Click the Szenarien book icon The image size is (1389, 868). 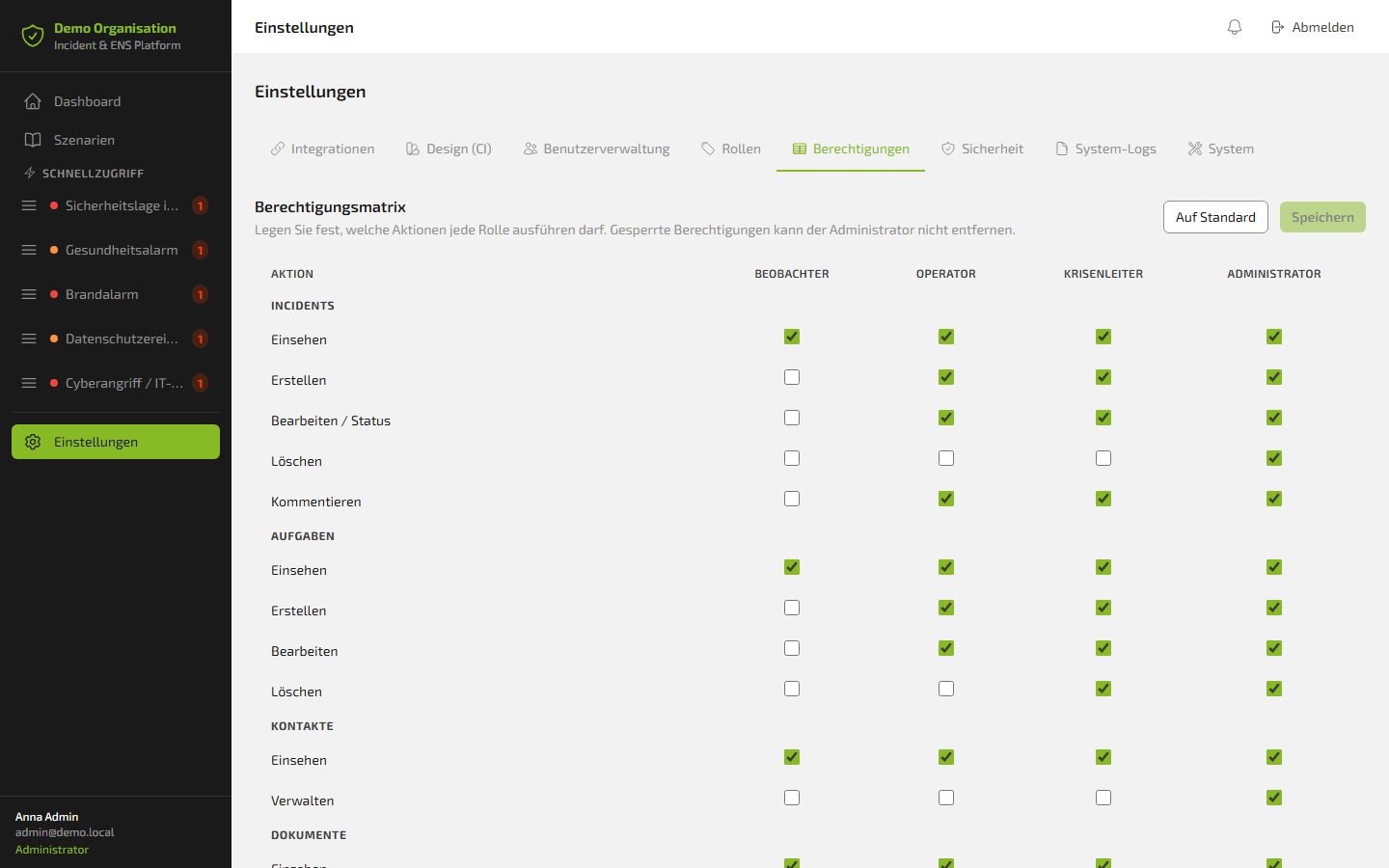[x=33, y=140]
